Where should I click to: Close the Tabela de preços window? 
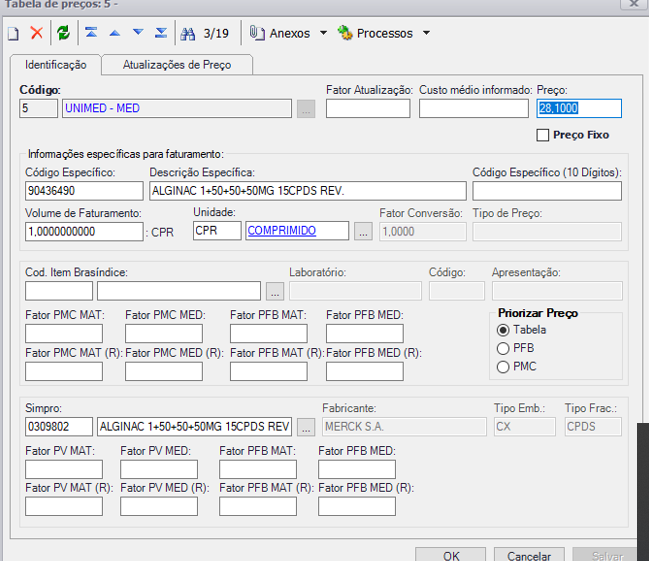633,4
